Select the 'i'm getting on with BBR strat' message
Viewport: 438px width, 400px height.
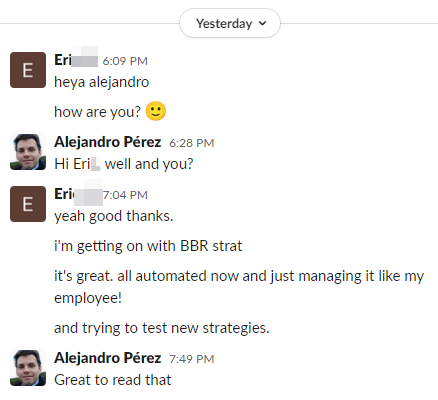click(148, 246)
